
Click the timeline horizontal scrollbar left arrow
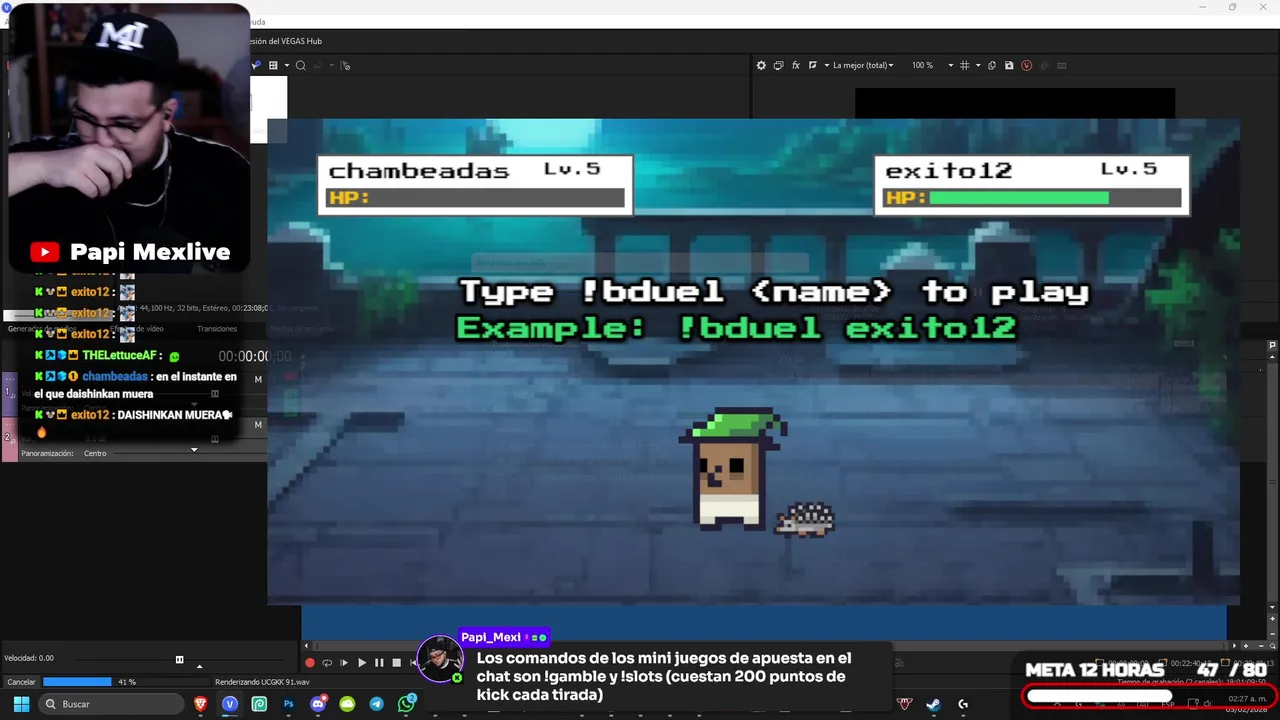point(306,646)
